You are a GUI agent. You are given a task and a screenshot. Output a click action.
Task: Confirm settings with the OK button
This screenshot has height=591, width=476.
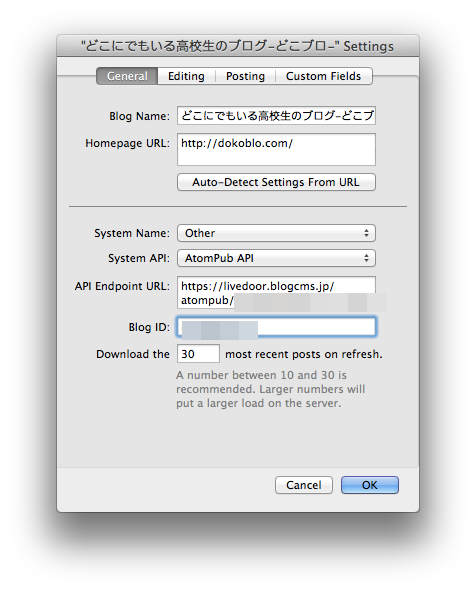[x=370, y=485]
